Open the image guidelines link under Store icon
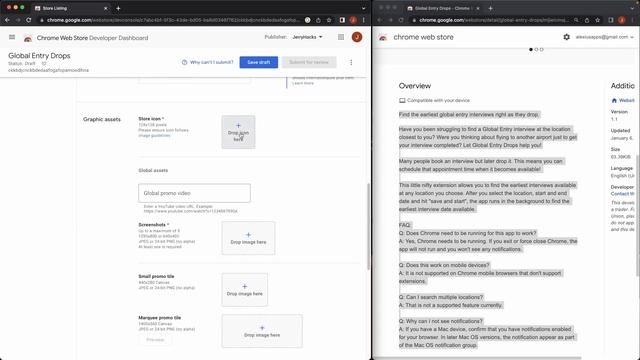Viewport: 640px width, 360px height. (x=154, y=136)
